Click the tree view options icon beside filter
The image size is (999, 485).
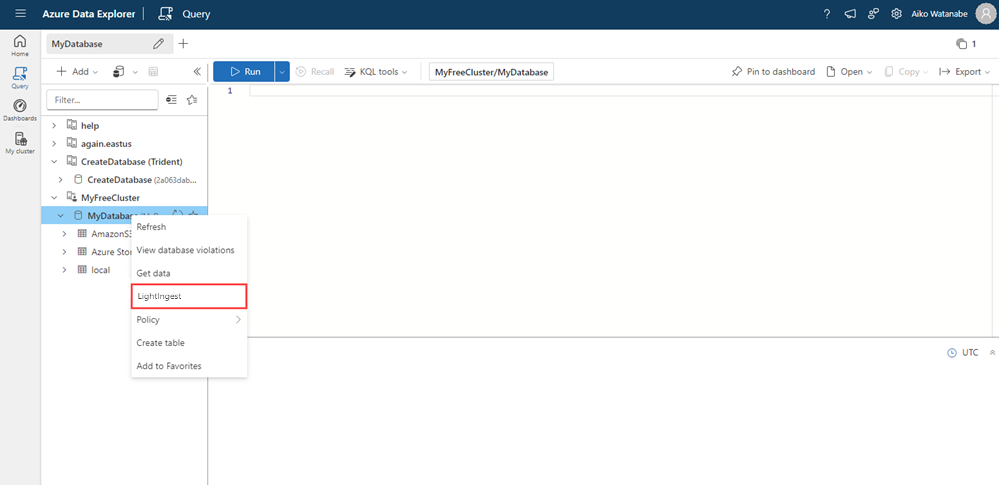tap(171, 99)
